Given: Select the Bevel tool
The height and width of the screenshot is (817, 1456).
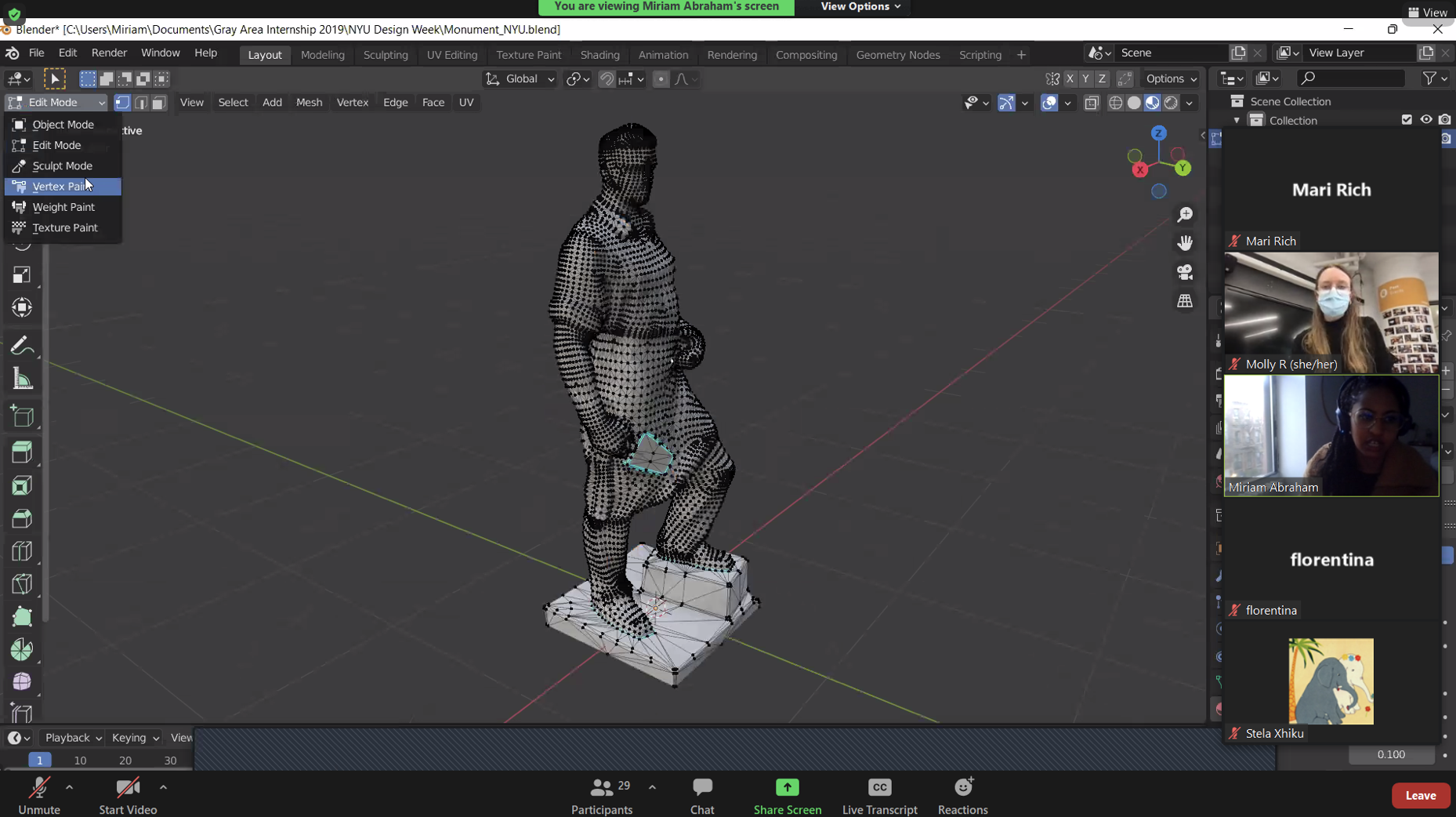Looking at the screenshot, I should point(22,518).
